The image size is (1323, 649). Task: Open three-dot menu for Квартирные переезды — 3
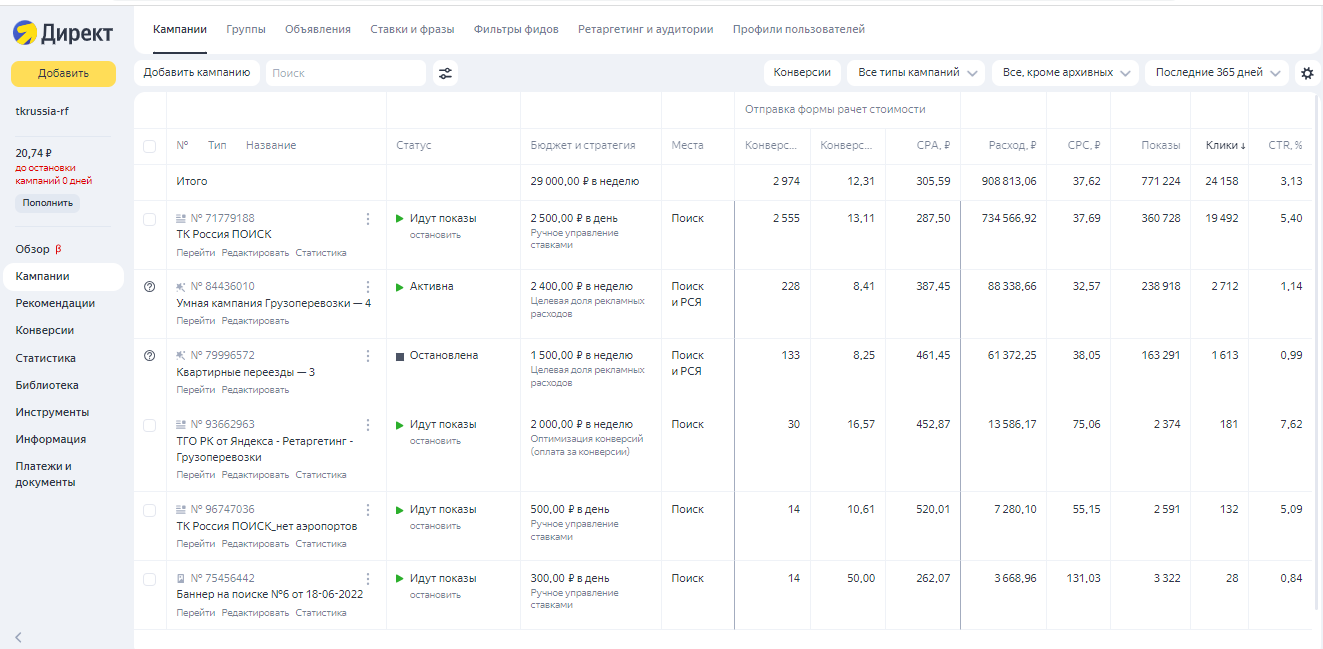(368, 356)
